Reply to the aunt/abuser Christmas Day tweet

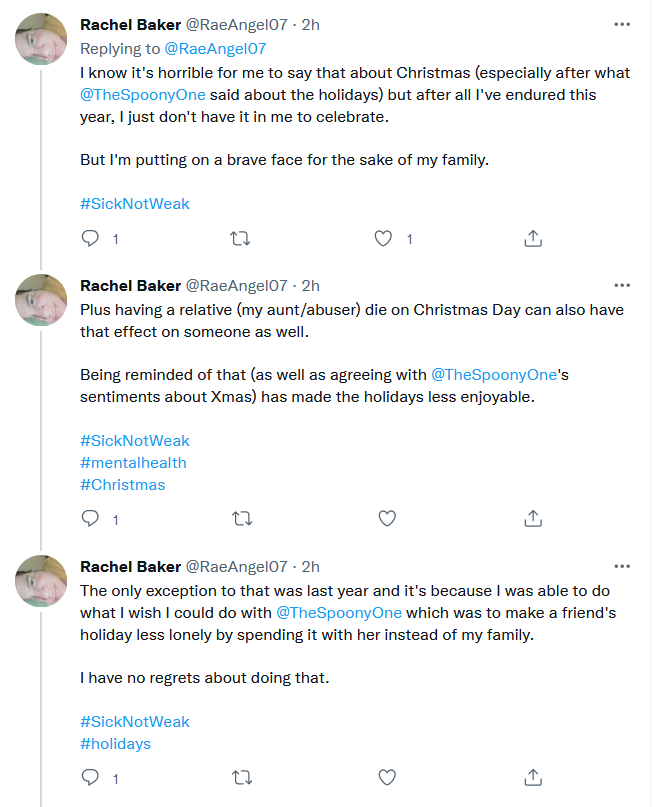(91, 518)
